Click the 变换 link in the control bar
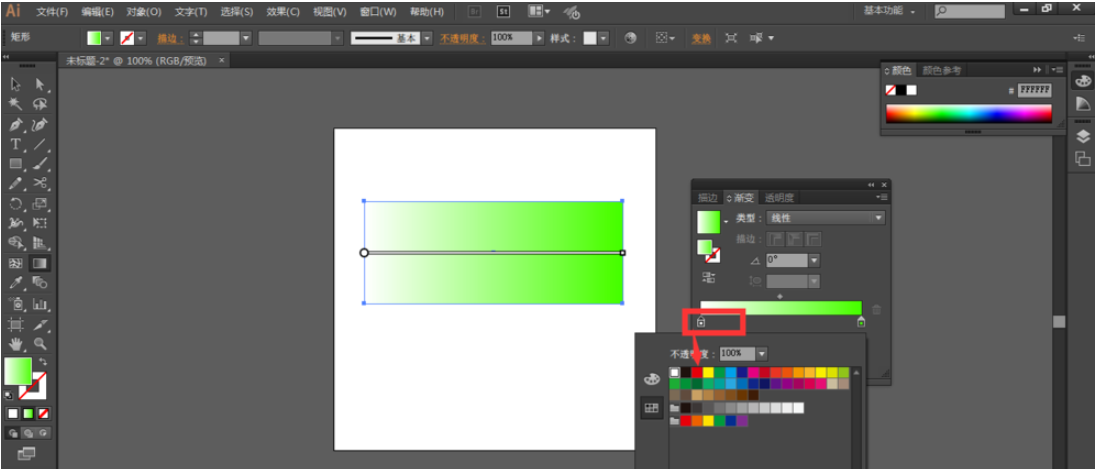1096x469 pixels. coord(701,38)
